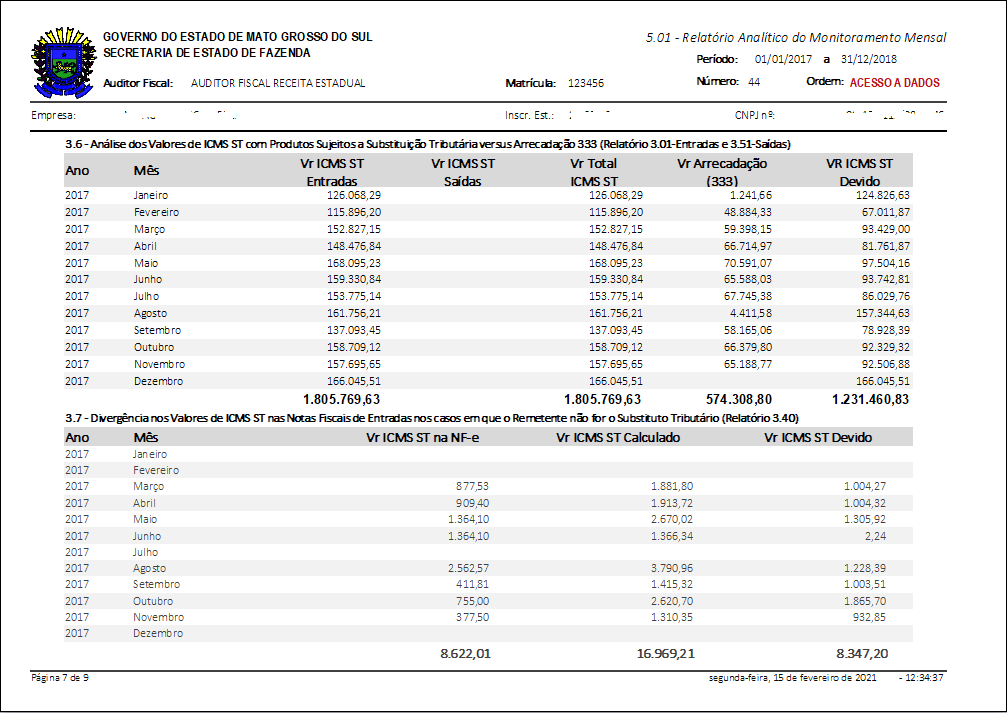1007x713 pixels.
Task: Click the Vr Arrecadação (333) column header
Action: pos(721,172)
